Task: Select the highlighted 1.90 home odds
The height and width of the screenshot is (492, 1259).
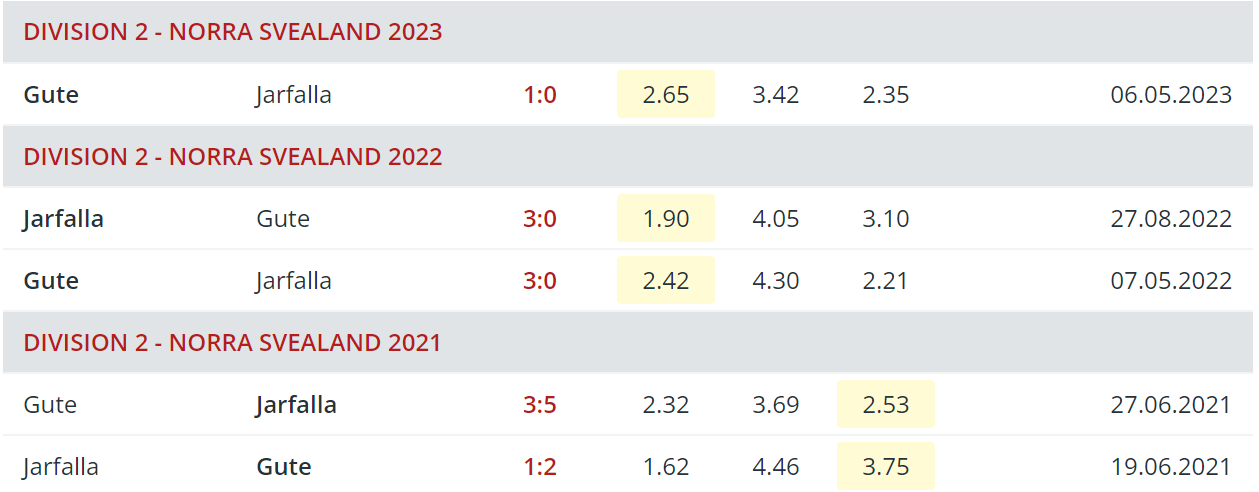Action: coord(666,218)
